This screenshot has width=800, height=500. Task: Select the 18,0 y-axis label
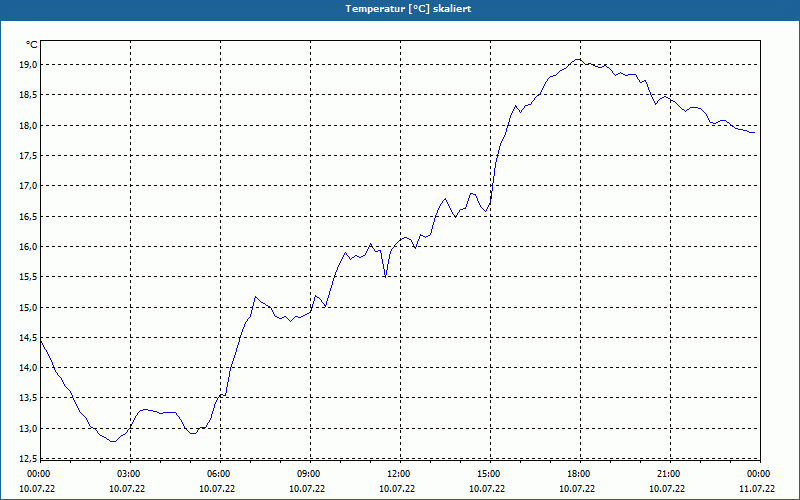click(29, 126)
